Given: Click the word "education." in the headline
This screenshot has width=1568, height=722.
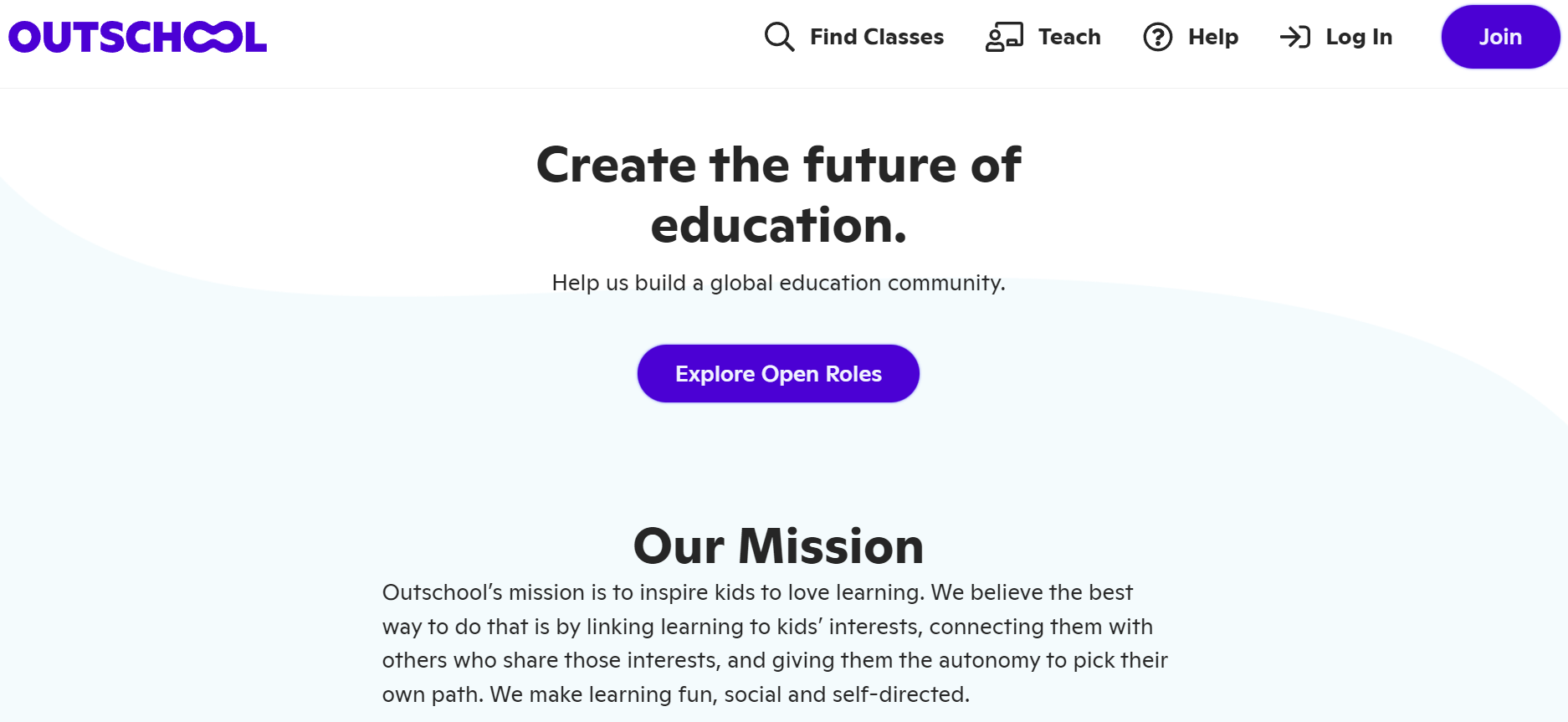Looking at the screenshot, I should click(778, 226).
